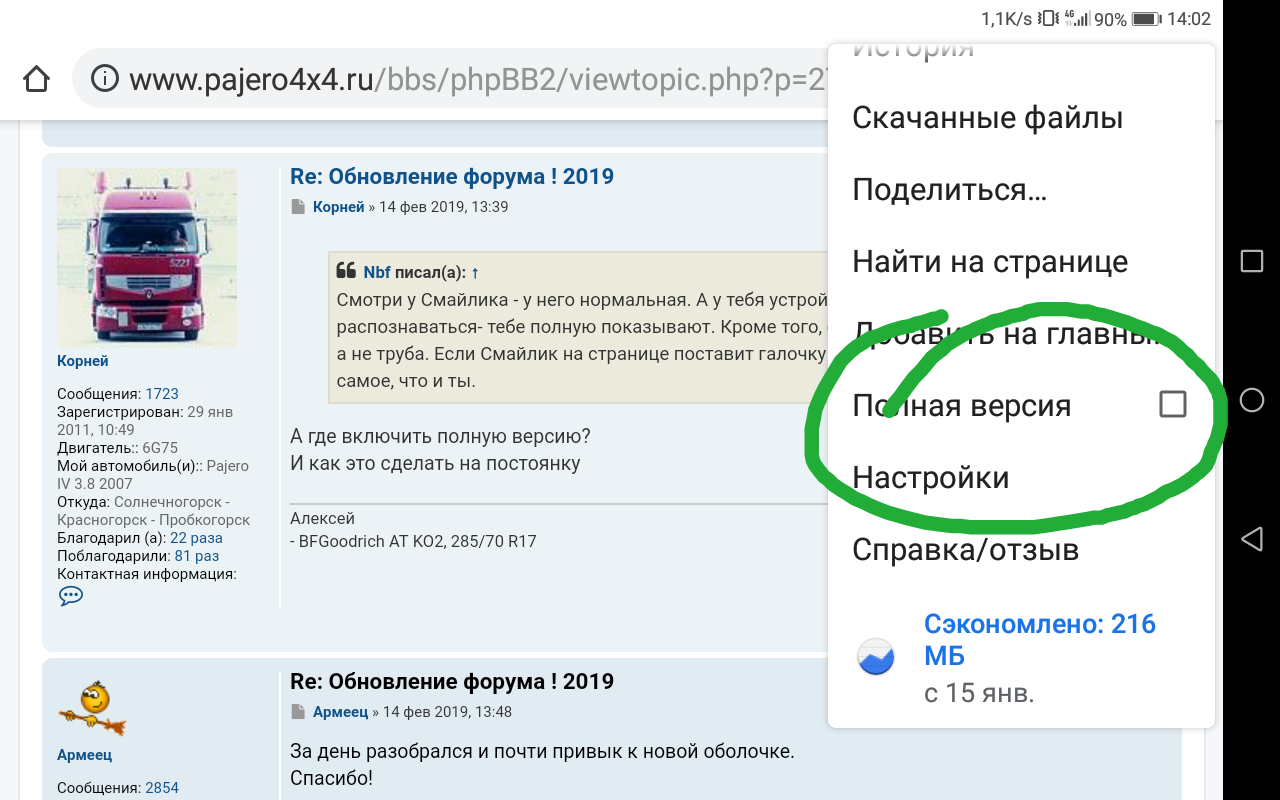Viewport: 1280px width, 800px height.
Task: Open Настройки from the browser menu
Action: click(x=930, y=478)
